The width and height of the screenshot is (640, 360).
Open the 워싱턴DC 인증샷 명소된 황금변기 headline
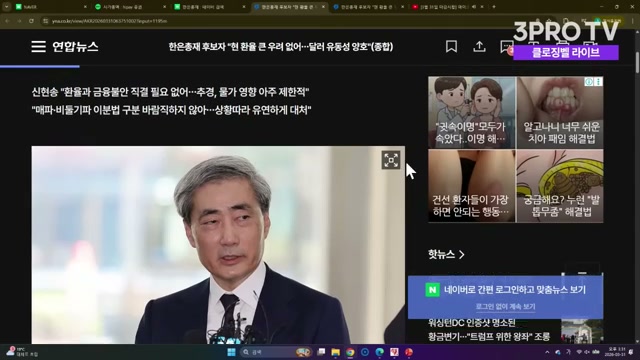tap(489, 330)
